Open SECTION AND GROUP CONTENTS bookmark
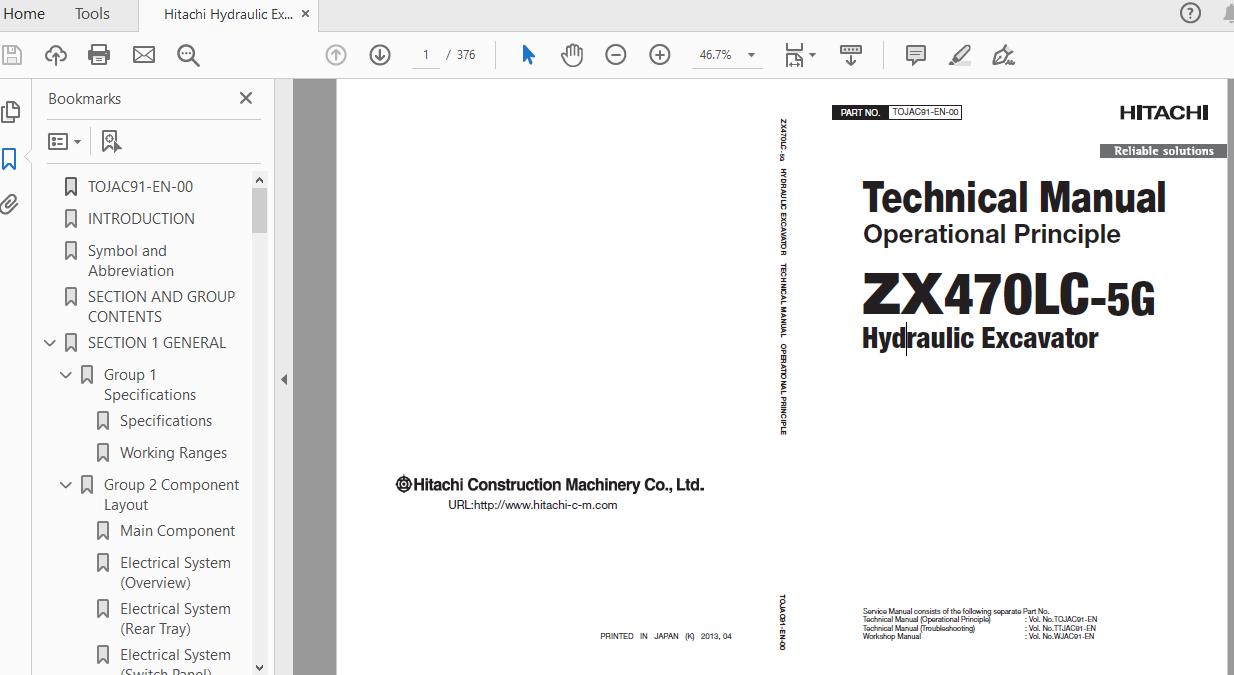 (161, 307)
